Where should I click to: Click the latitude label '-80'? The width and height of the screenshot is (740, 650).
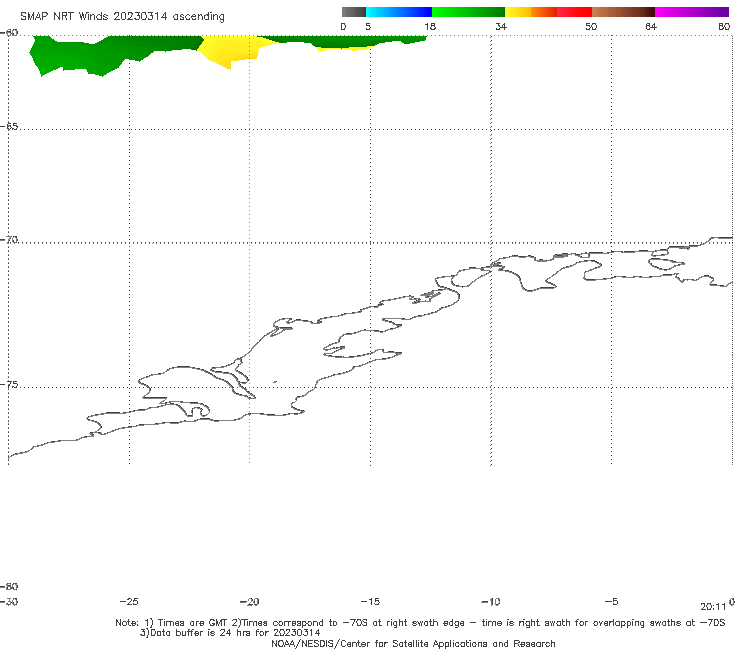tap(9, 587)
